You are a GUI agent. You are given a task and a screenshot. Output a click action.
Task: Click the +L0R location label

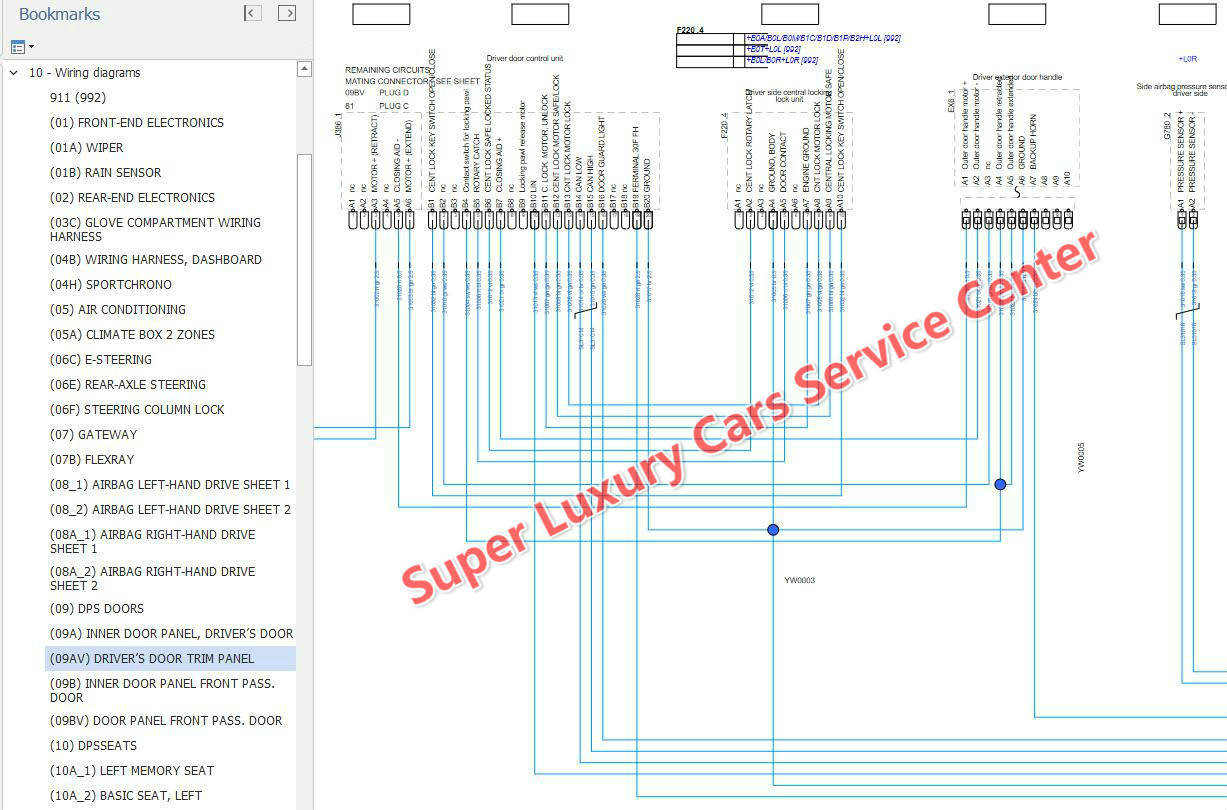(1188, 59)
